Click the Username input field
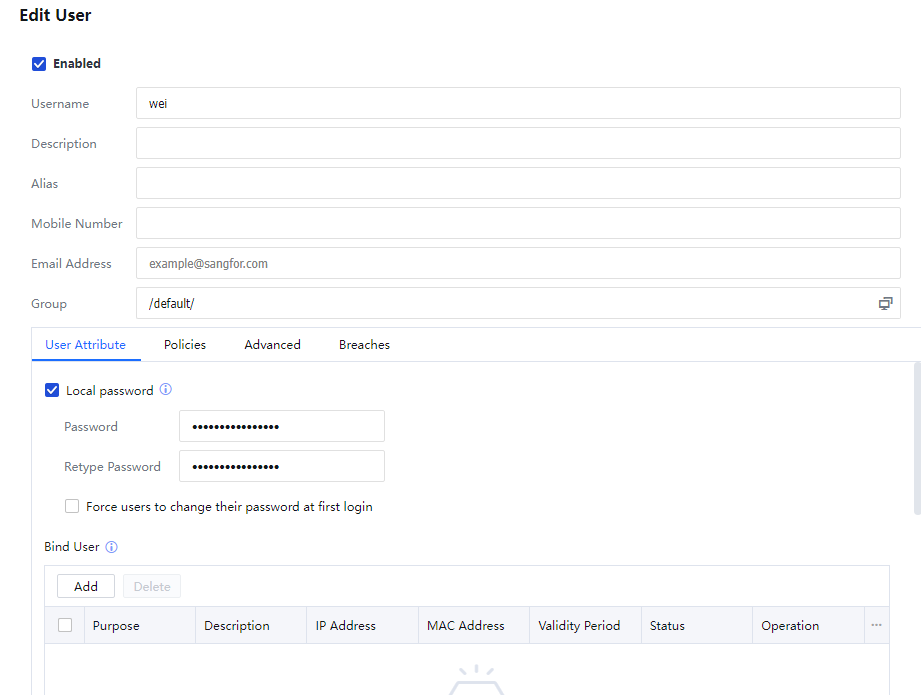Image resolution: width=921 pixels, height=695 pixels. pos(518,104)
